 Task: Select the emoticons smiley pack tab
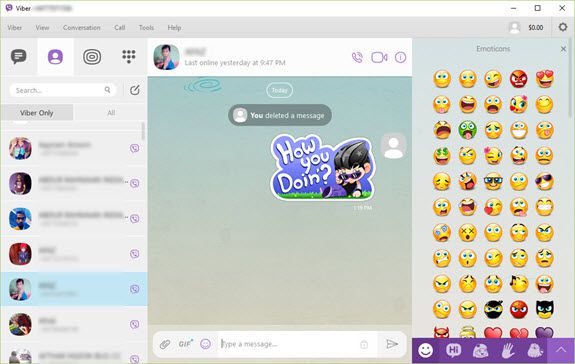click(425, 350)
